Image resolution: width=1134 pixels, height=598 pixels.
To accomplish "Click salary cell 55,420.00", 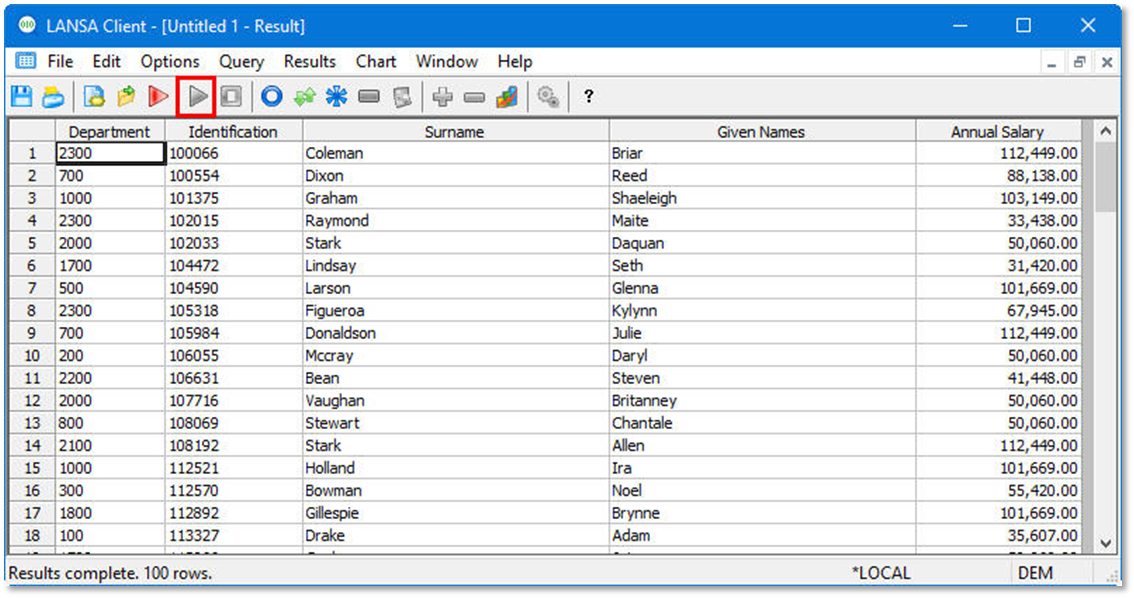I will 998,491.
